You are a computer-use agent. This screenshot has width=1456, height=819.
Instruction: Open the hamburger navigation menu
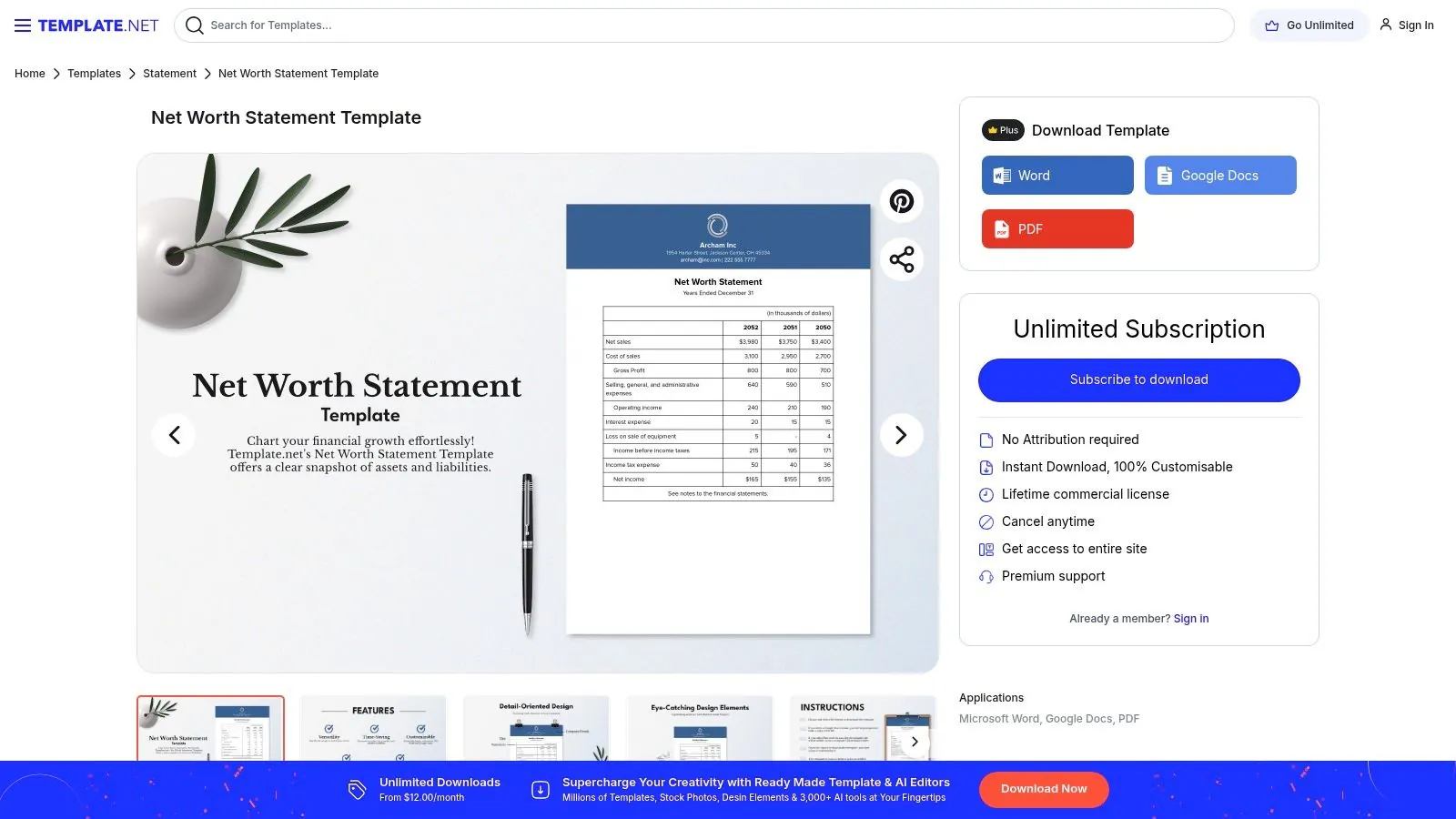point(23,25)
